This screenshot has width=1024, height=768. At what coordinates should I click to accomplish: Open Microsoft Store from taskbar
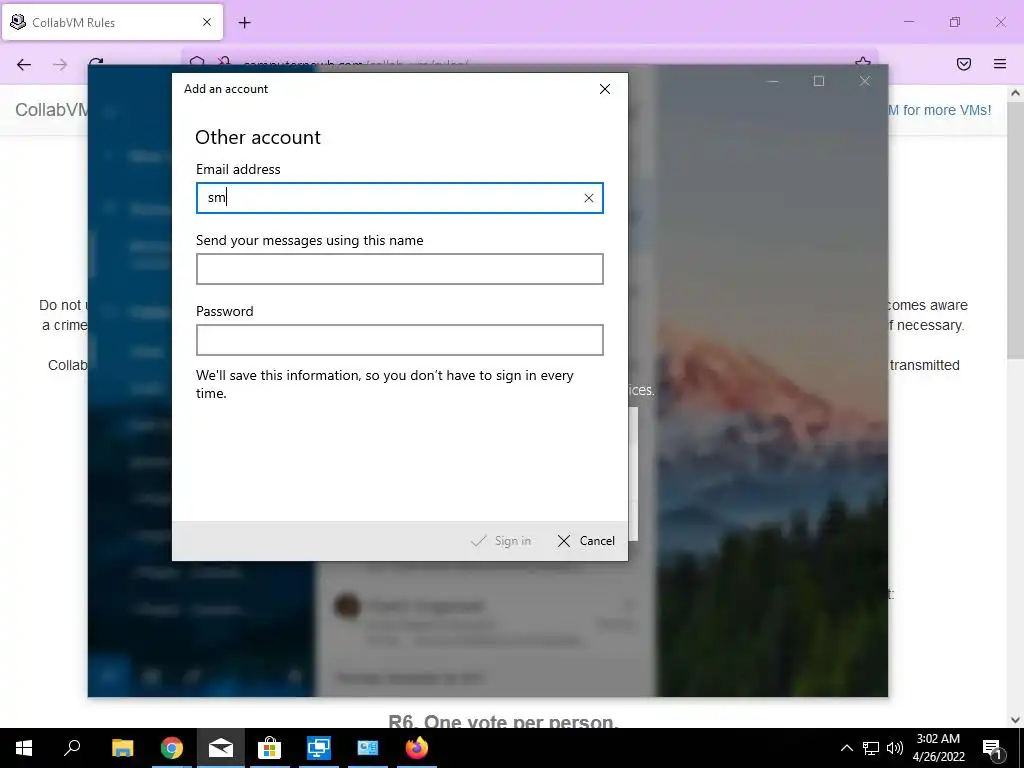tap(269, 748)
